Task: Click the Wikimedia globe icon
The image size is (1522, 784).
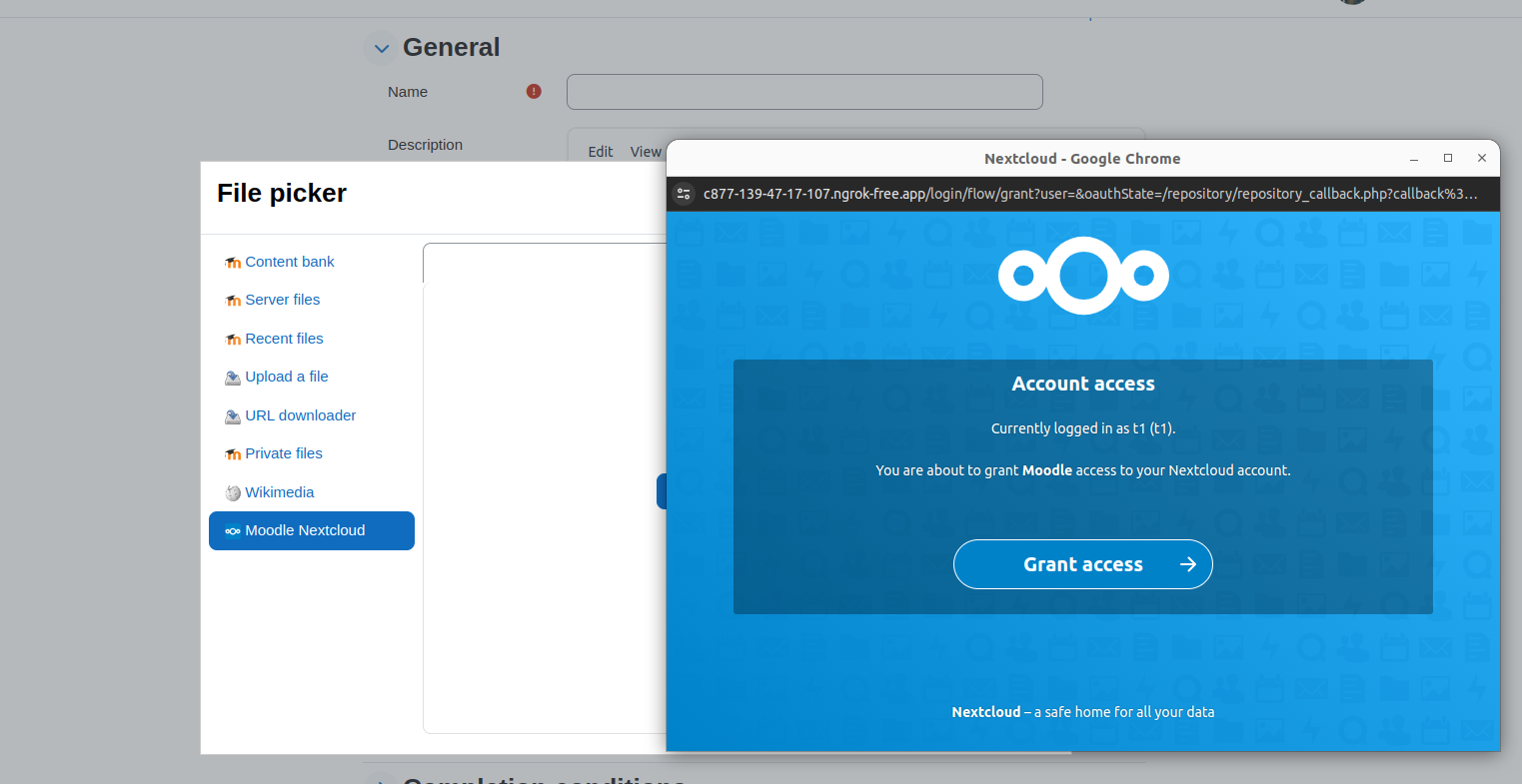Action: (x=233, y=493)
